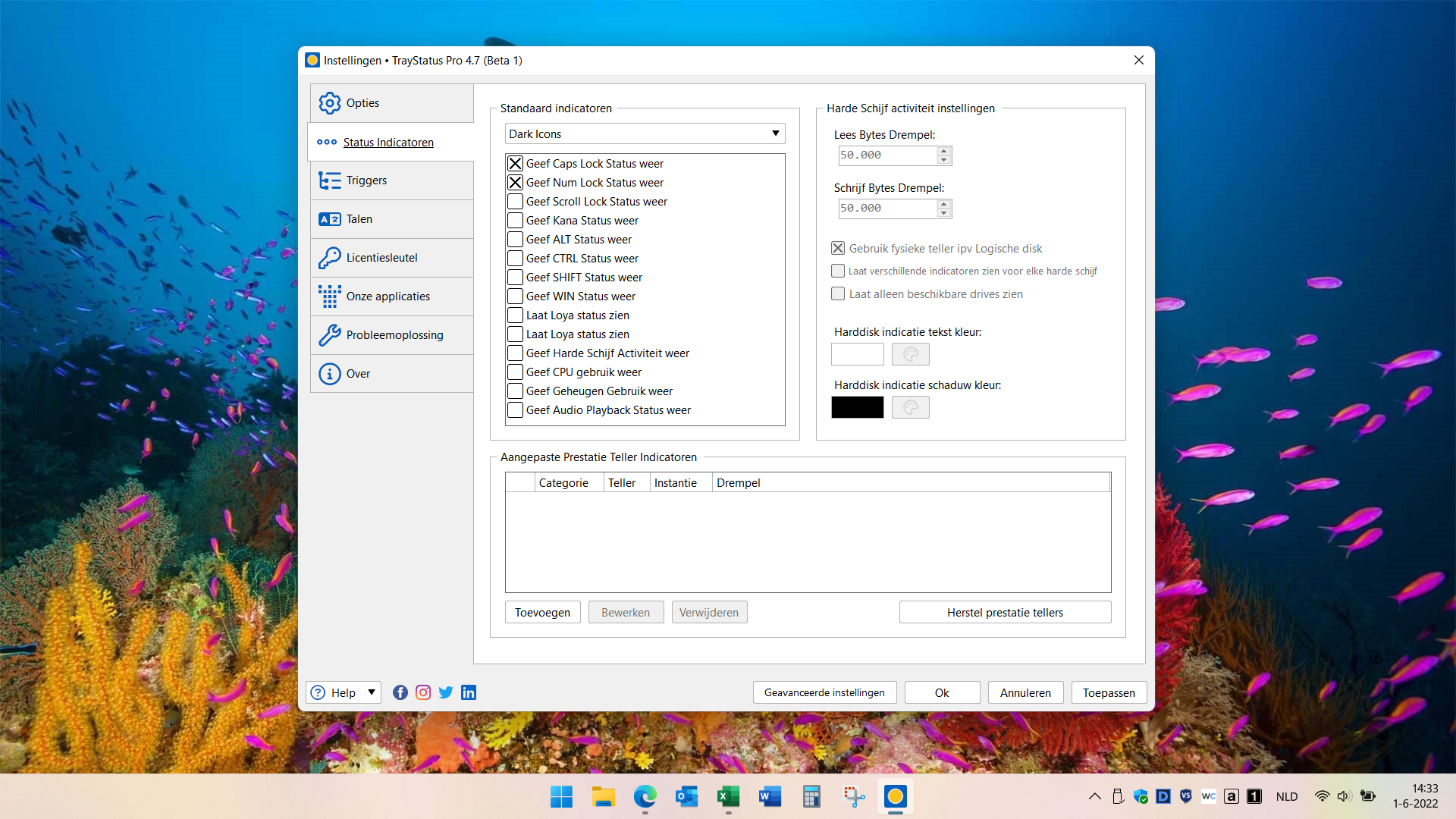Click the Facebook icon
This screenshot has width=1456, height=819.
click(400, 692)
